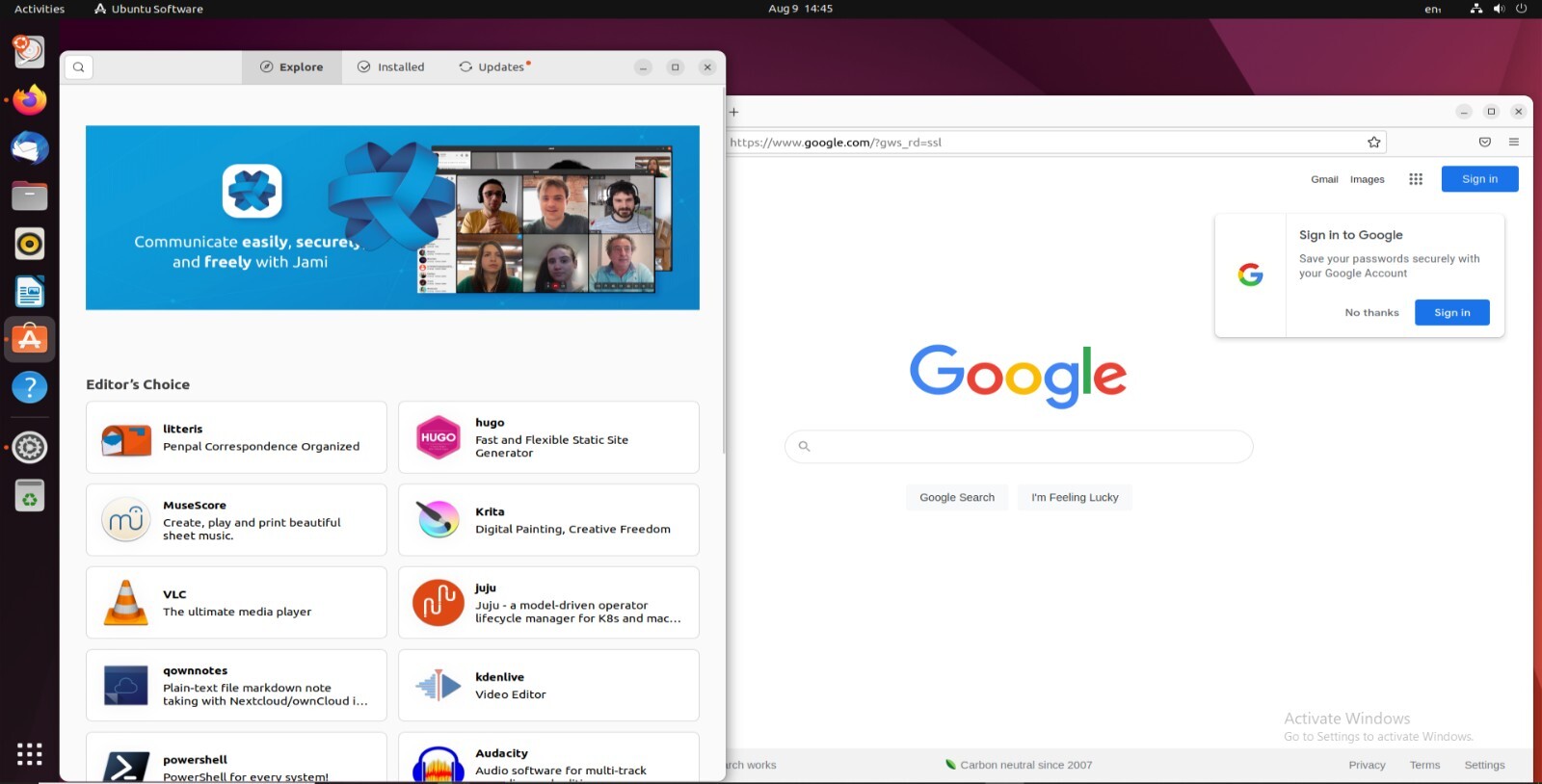
Task: Open the network status icon
Action: coord(1476,9)
